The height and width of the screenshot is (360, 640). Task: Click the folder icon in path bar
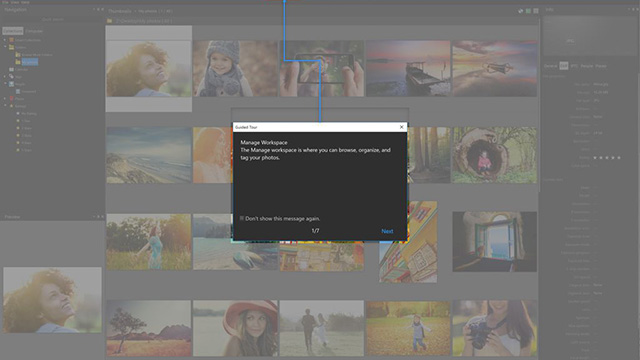click(109, 20)
